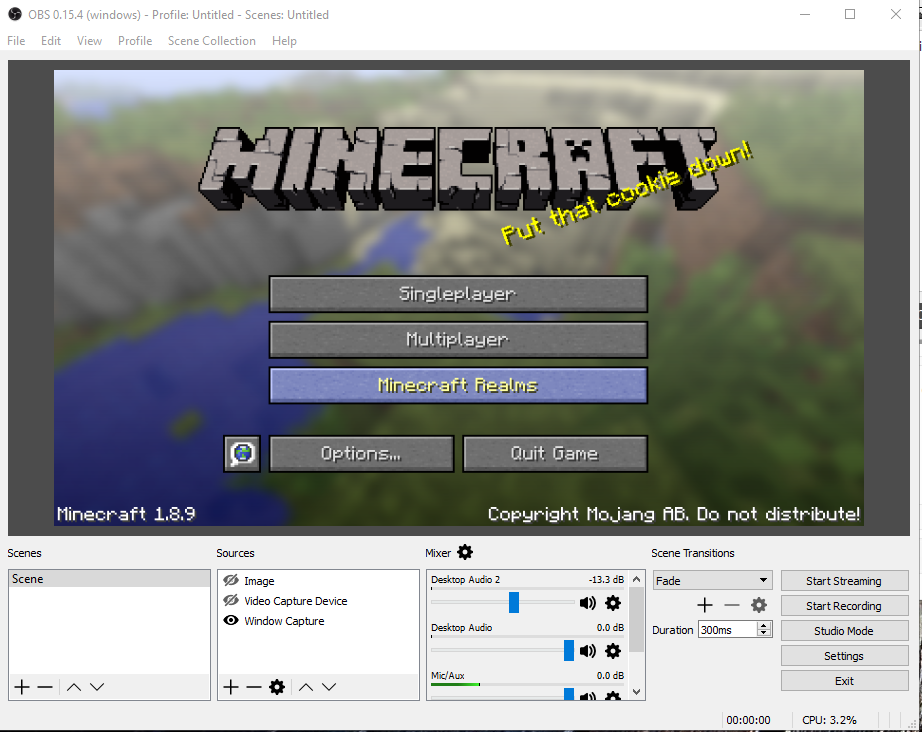Viewport: 922px width, 732px height.
Task: Enter Studio Mode
Action: click(844, 631)
